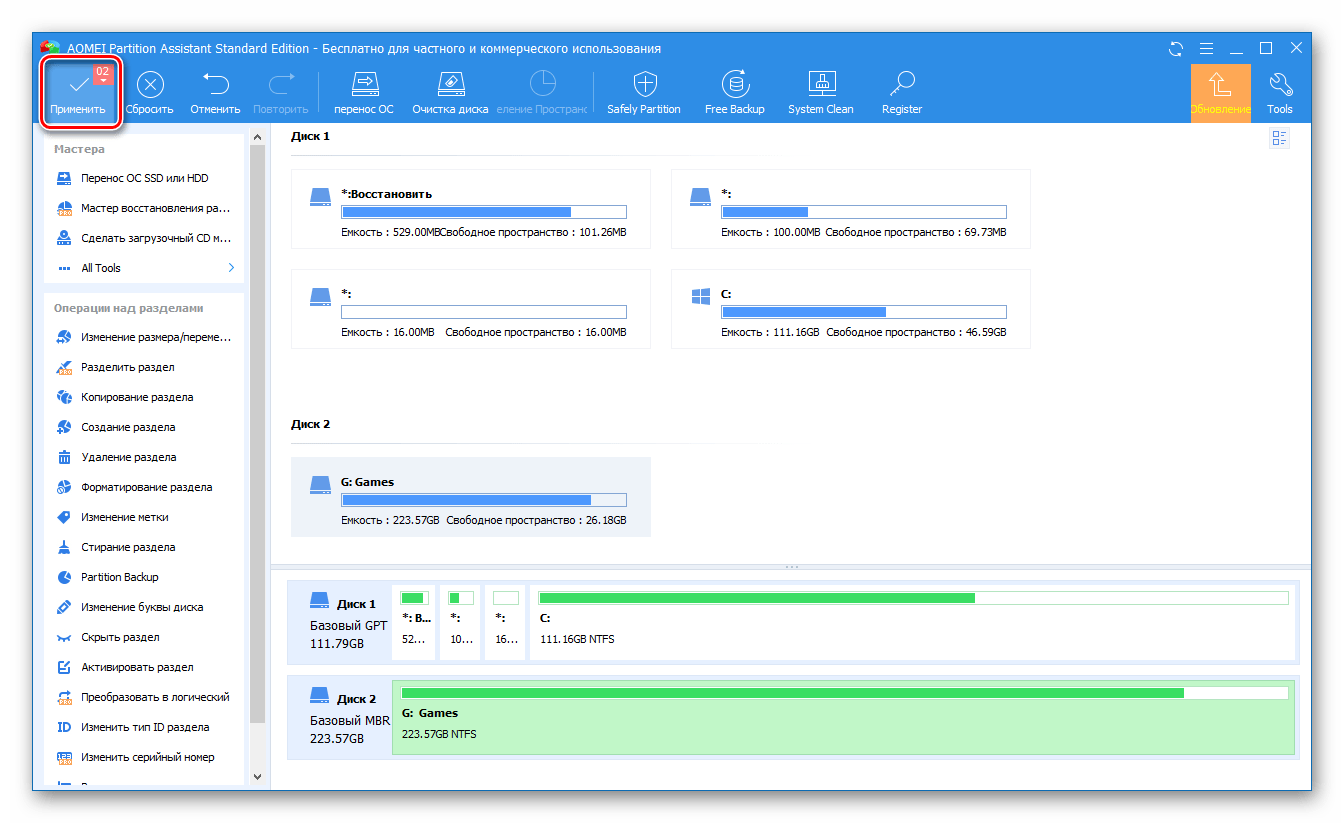Open the System Clean tool
The width and height of the screenshot is (1344, 823).
tap(821, 86)
